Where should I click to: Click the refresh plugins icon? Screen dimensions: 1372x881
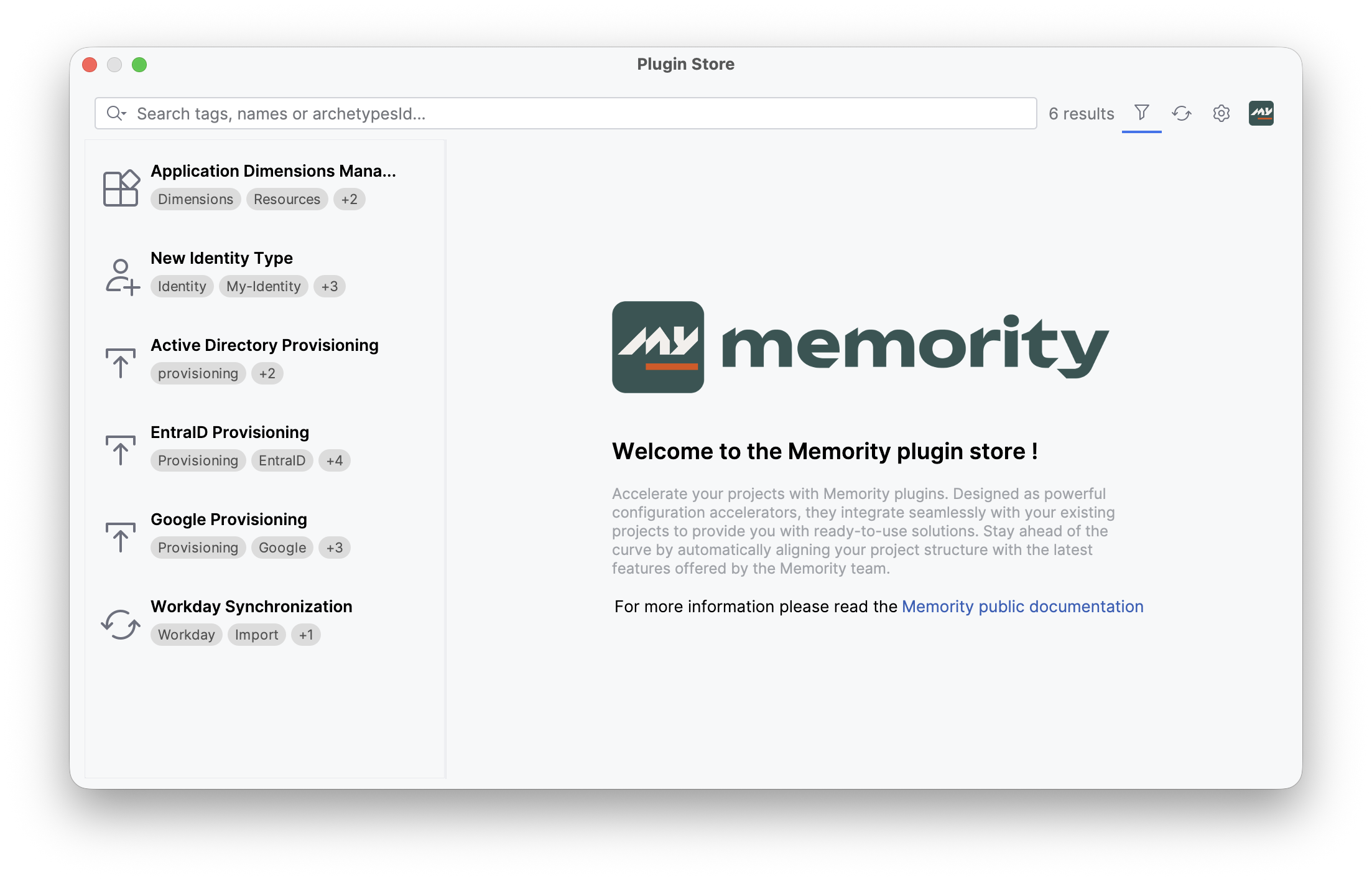[x=1181, y=113]
